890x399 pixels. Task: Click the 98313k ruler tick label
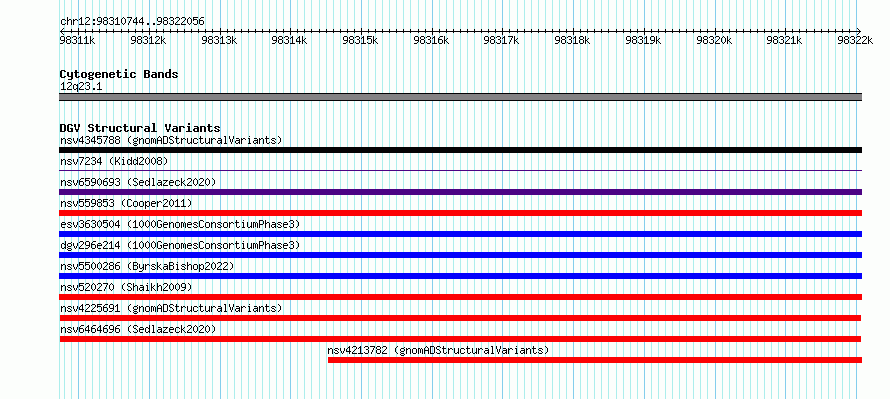pyautogui.click(x=219, y=40)
